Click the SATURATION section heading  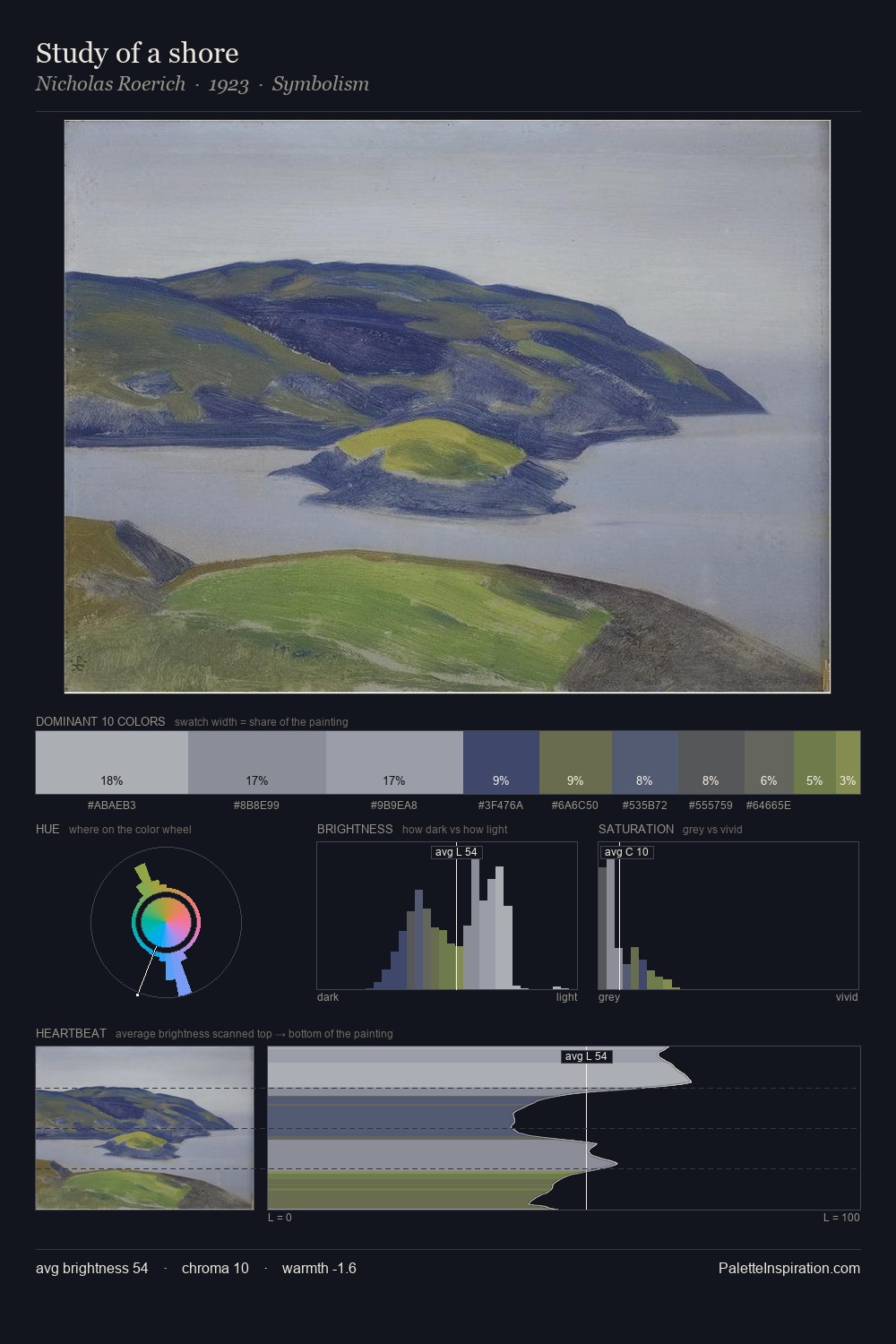point(636,829)
